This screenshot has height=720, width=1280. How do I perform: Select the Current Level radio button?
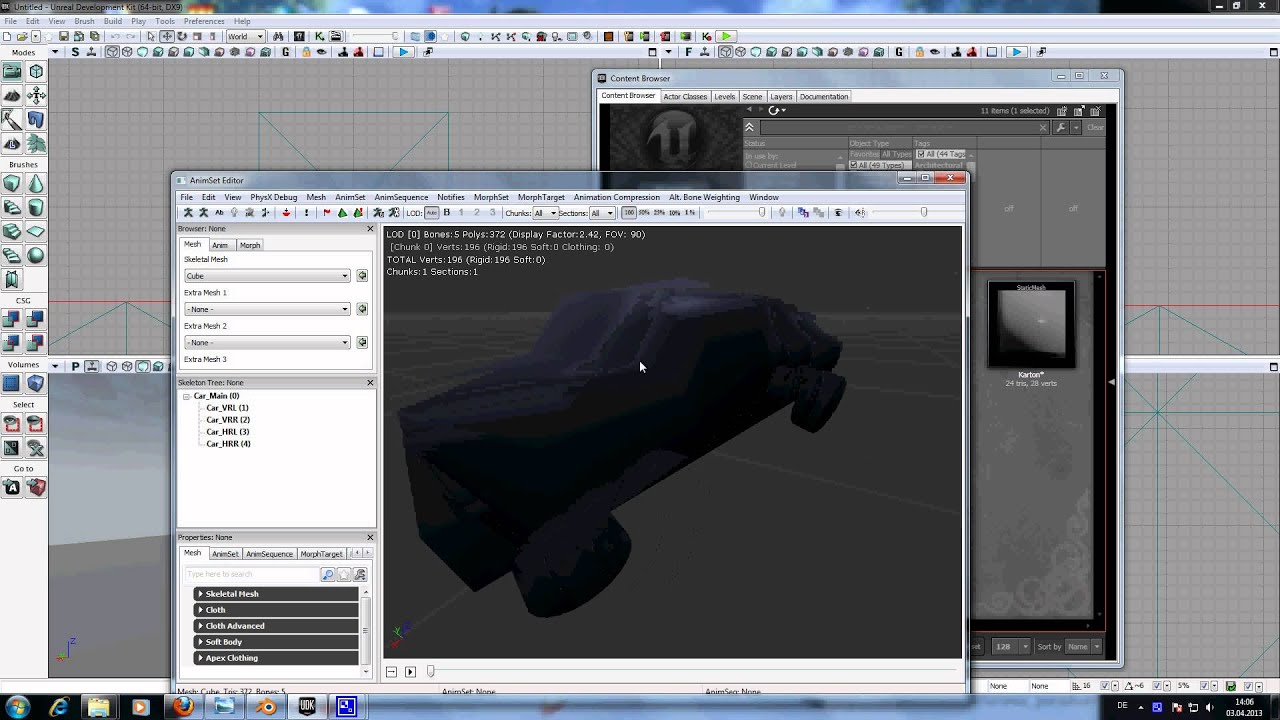click(749, 166)
